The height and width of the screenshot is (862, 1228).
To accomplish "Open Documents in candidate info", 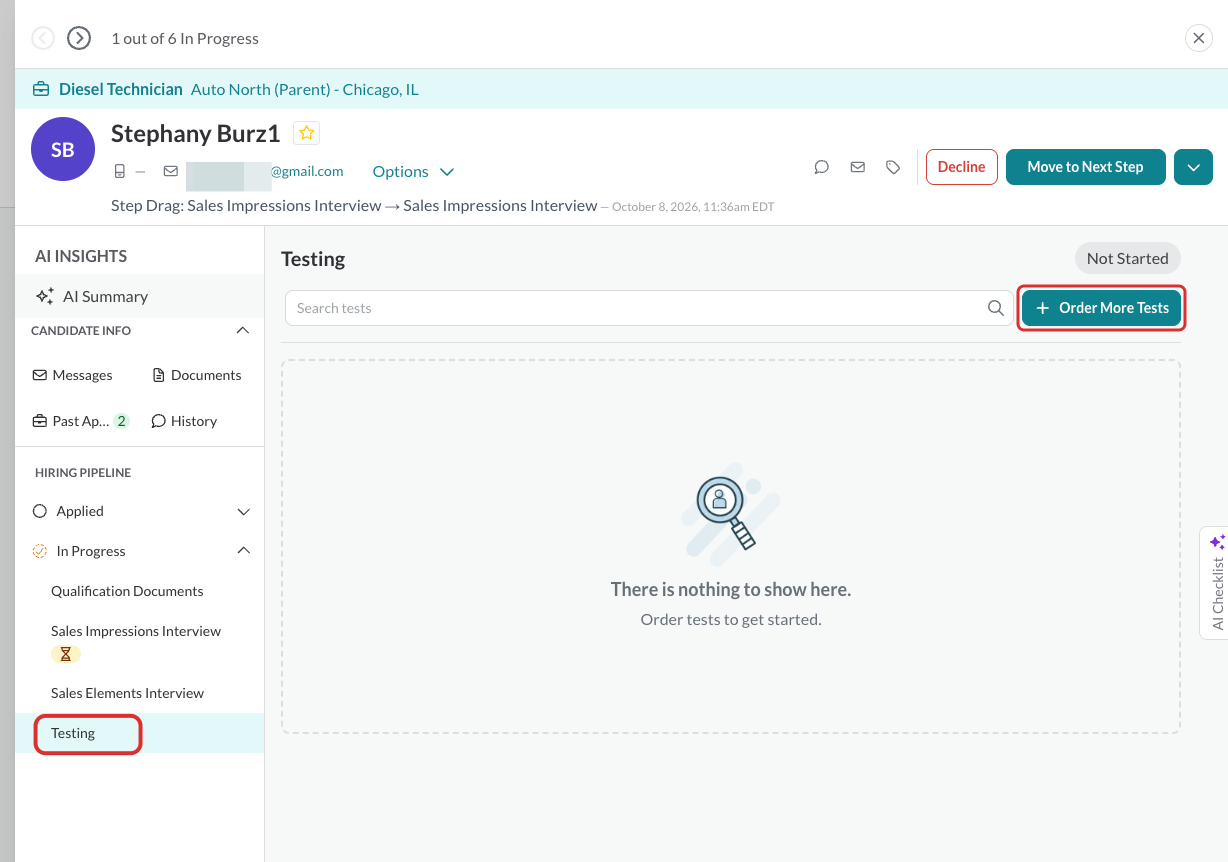I will point(197,375).
